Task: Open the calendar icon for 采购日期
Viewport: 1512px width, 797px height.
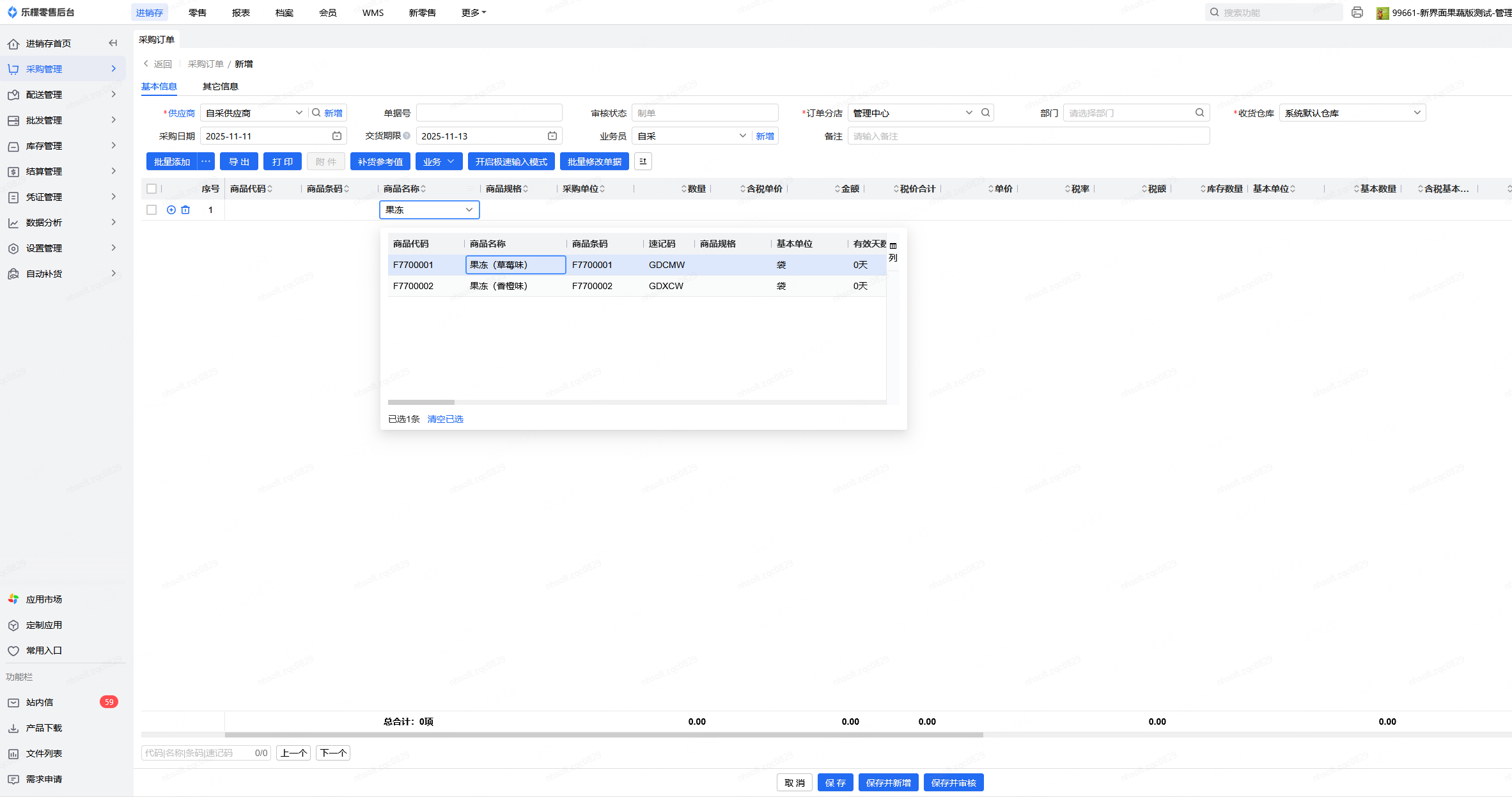Action: point(337,136)
